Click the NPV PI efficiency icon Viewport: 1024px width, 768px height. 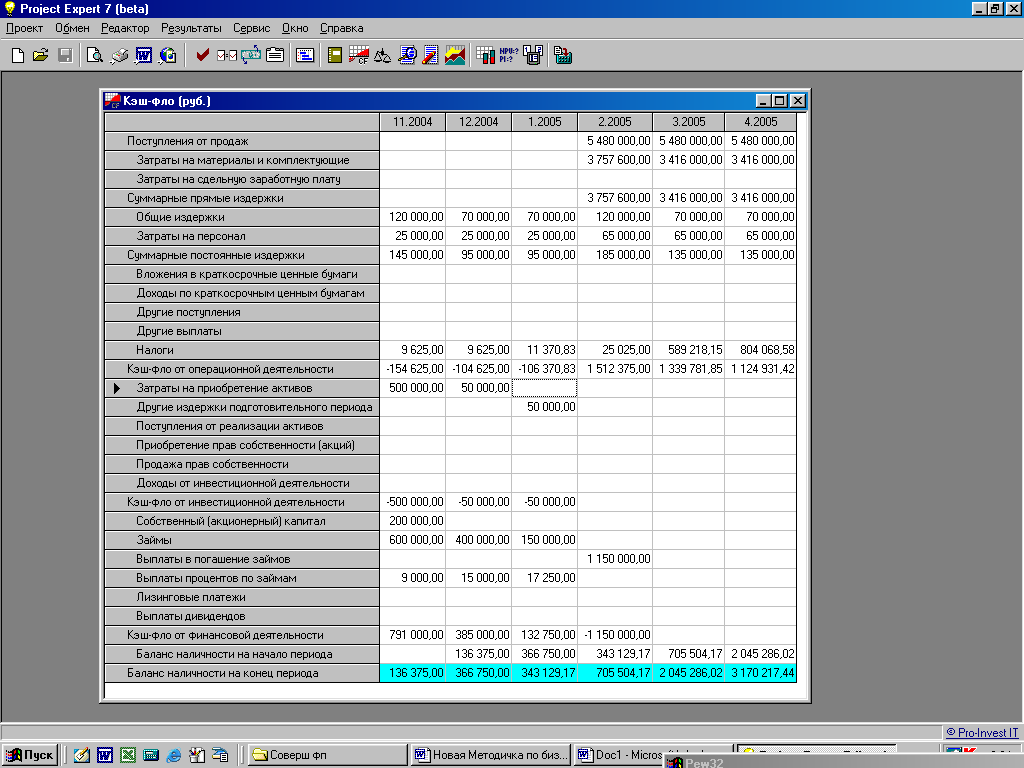pos(509,56)
